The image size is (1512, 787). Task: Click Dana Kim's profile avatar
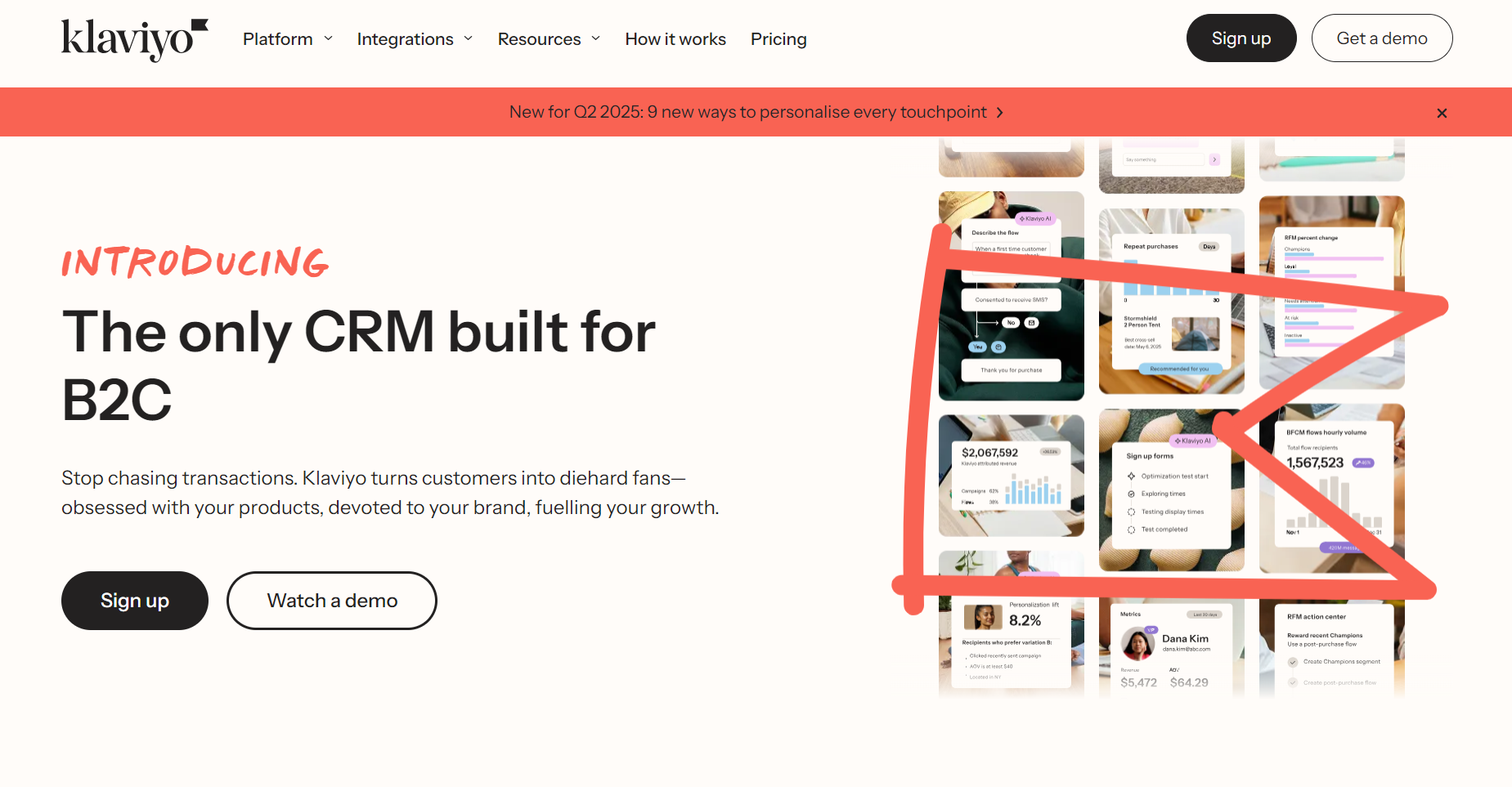click(1137, 644)
